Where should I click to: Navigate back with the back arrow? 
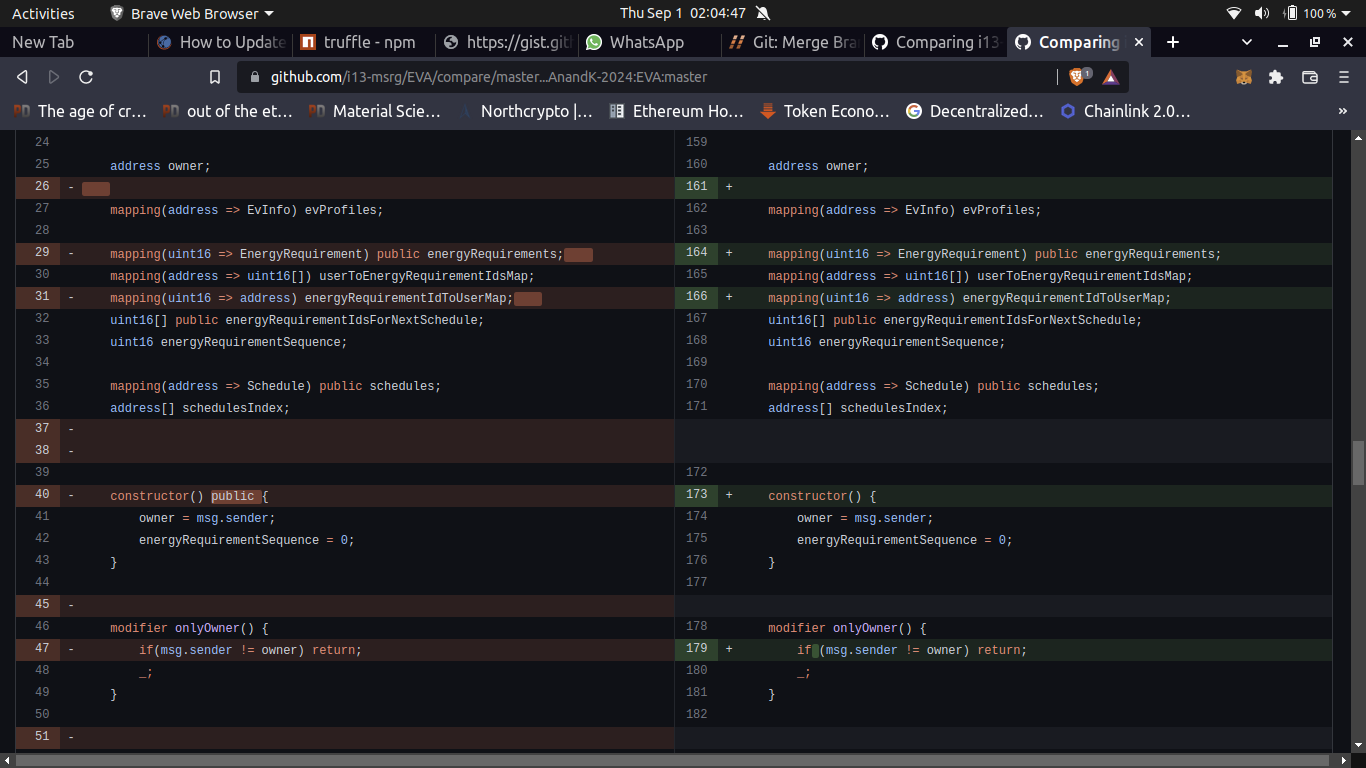(21, 76)
